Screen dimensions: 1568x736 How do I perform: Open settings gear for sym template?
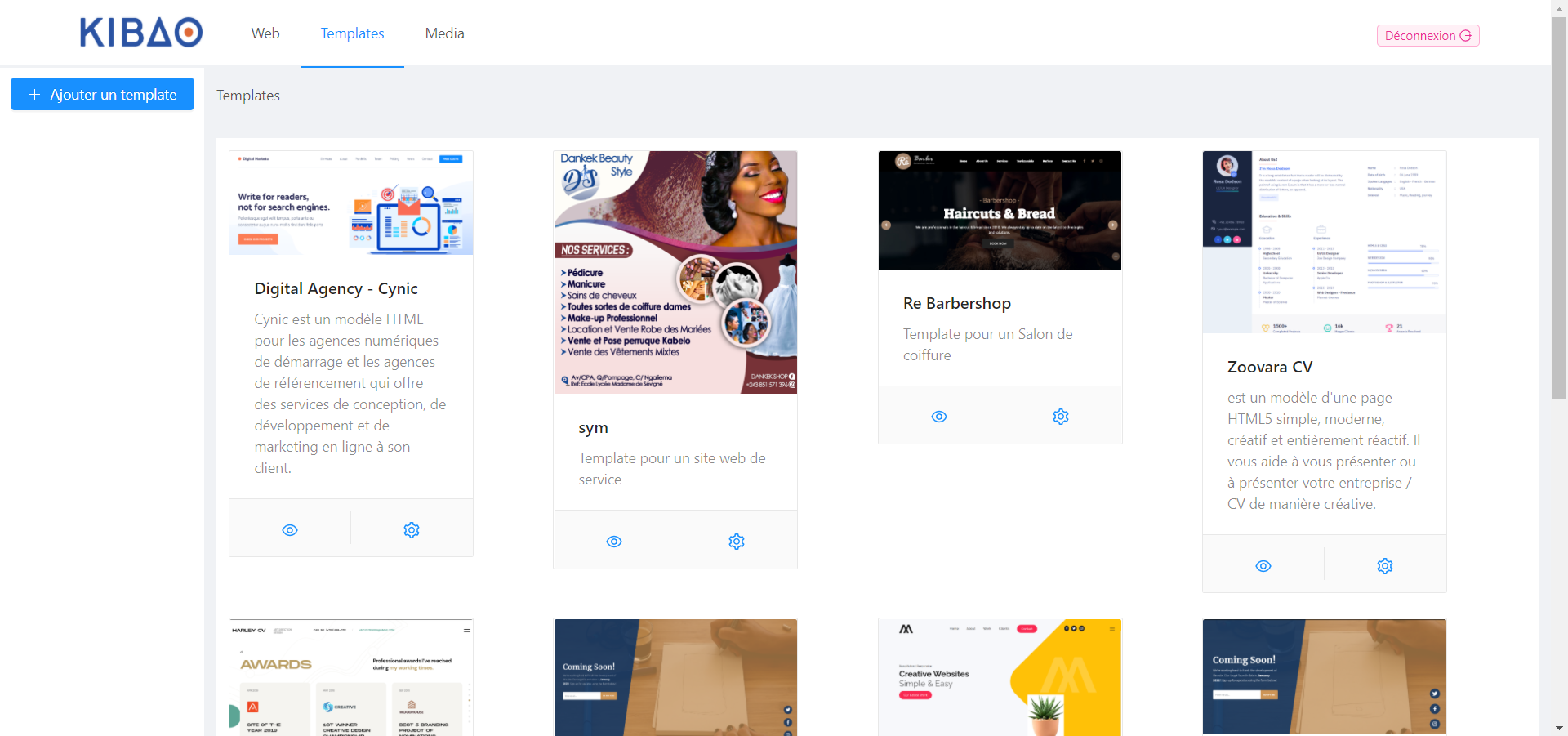click(x=737, y=542)
